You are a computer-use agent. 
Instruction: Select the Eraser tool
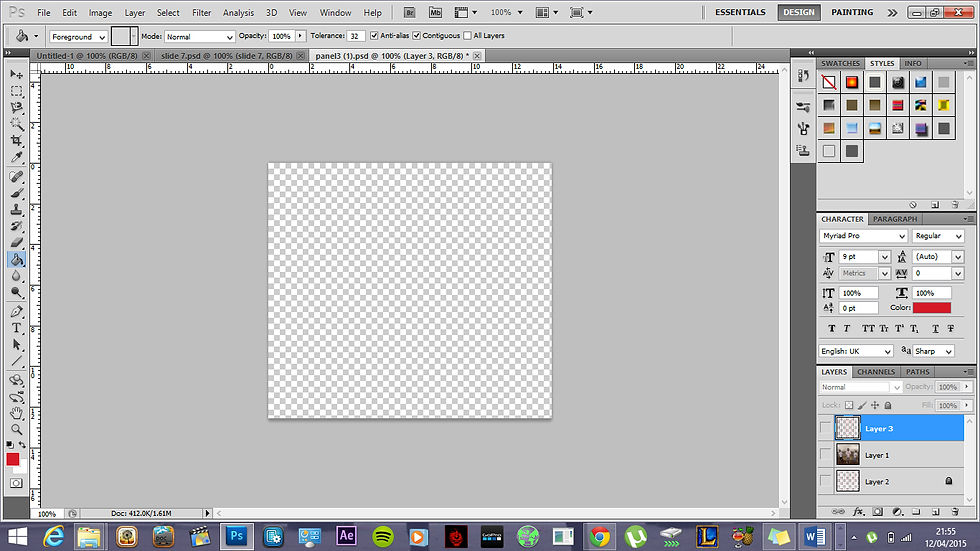(x=16, y=242)
